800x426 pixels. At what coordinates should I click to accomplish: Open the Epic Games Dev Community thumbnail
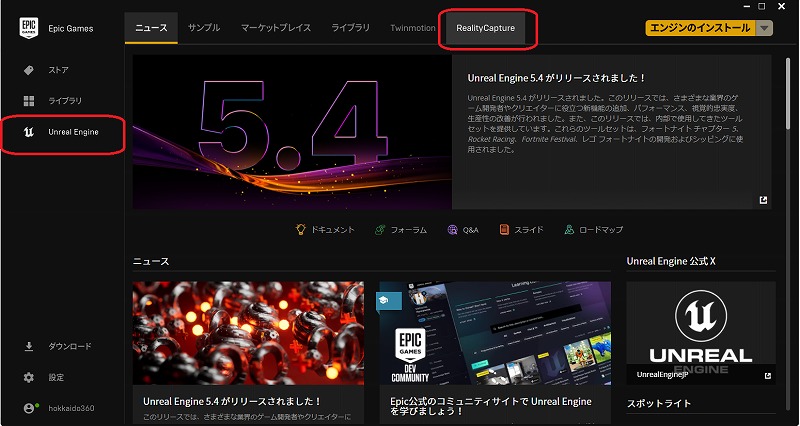[x=495, y=333]
